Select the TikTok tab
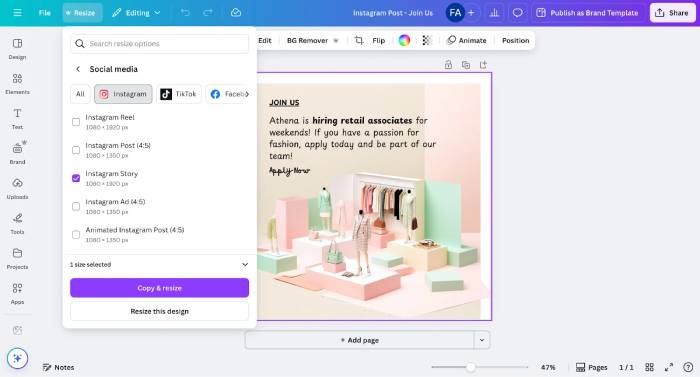The height and width of the screenshot is (377, 700). pyautogui.click(x=179, y=94)
